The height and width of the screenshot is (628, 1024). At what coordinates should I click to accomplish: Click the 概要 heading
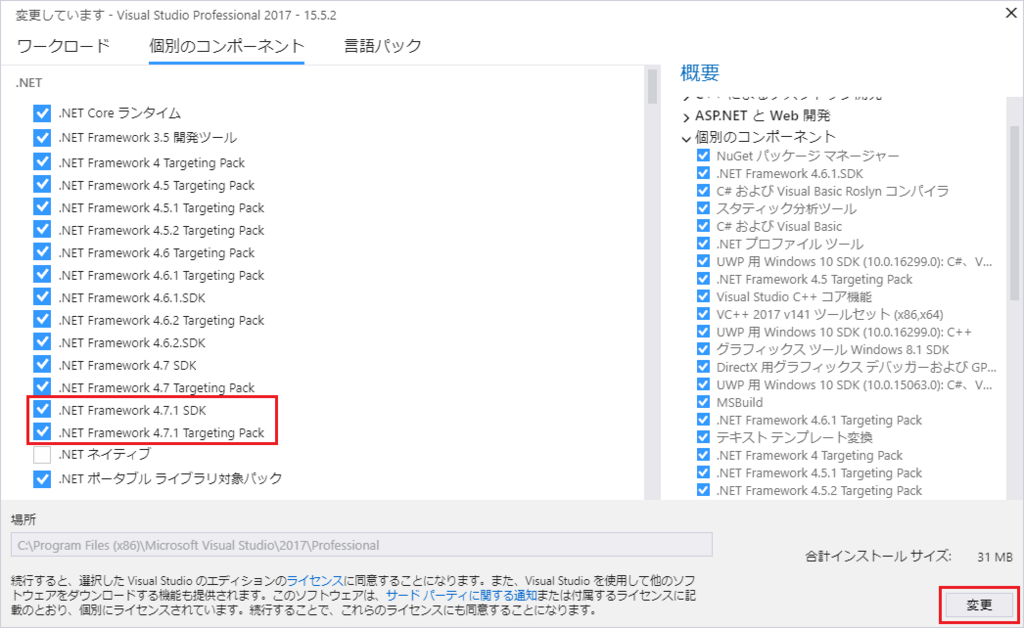699,73
